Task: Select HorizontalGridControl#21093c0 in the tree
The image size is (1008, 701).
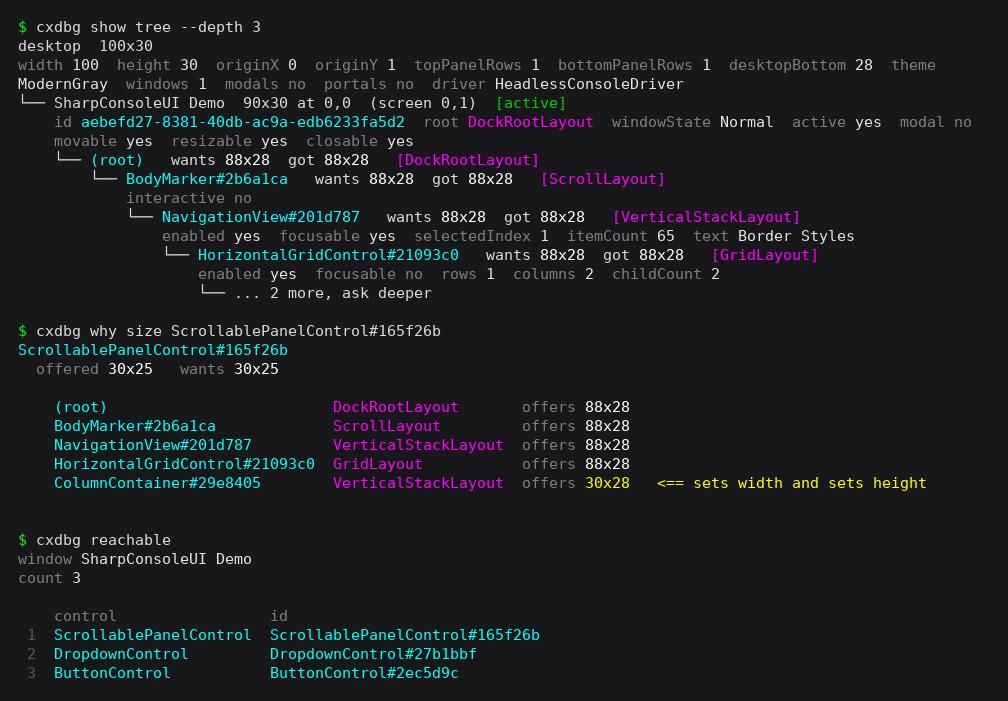Action: click(328, 255)
